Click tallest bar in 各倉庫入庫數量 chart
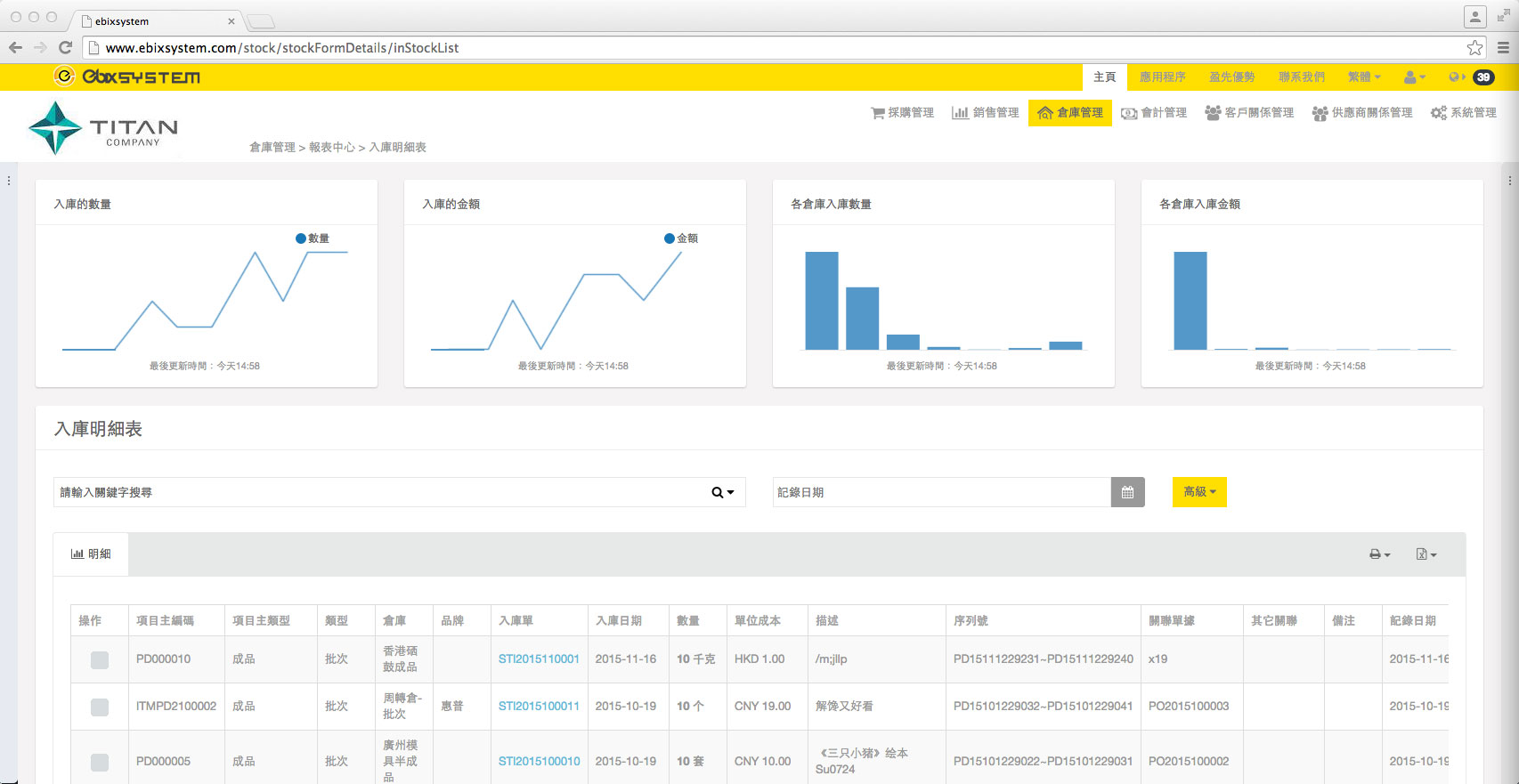Image resolution: width=1519 pixels, height=784 pixels. (x=822, y=301)
